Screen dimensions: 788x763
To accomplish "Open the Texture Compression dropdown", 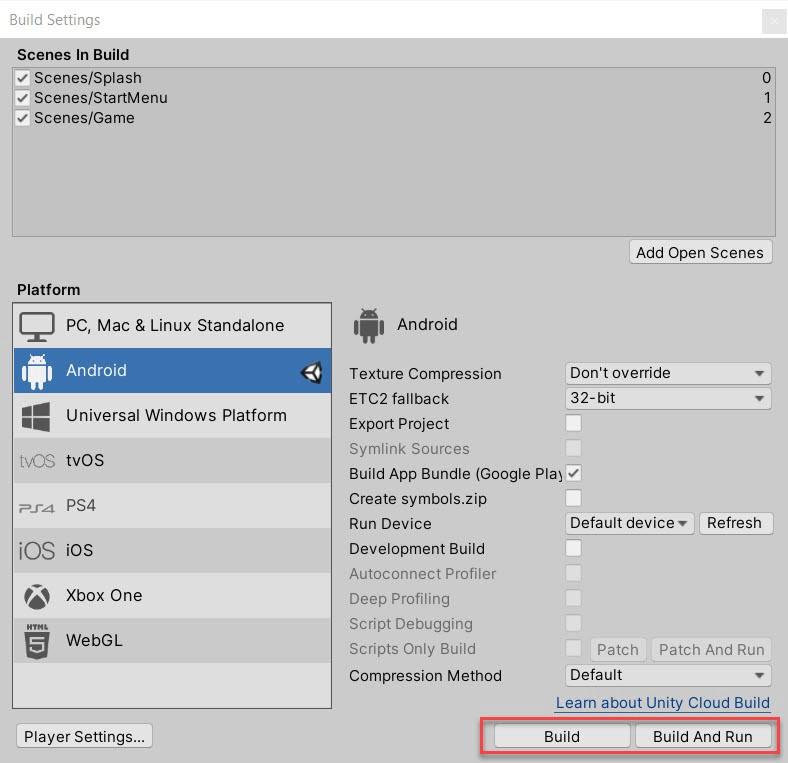I will click(x=667, y=373).
